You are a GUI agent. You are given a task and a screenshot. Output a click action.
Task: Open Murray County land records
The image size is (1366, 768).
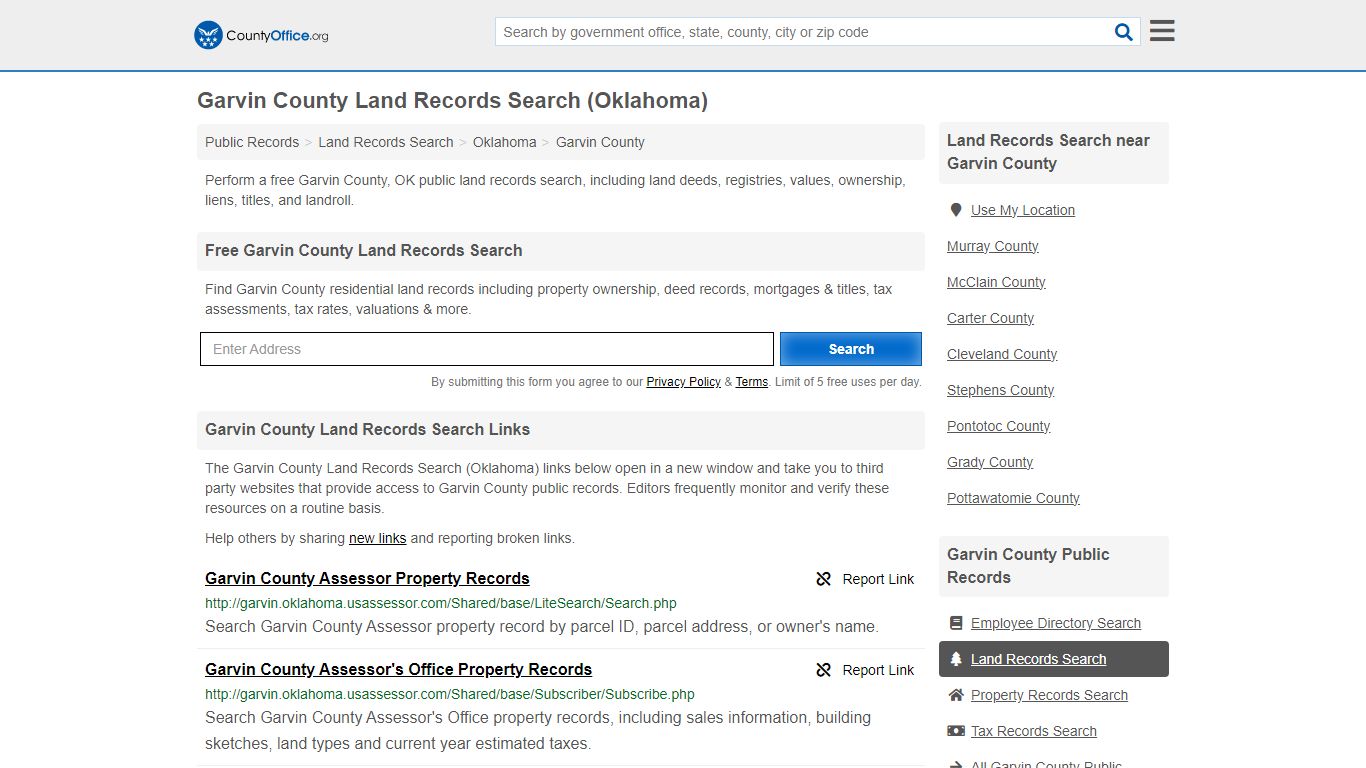tap(993, 246)
